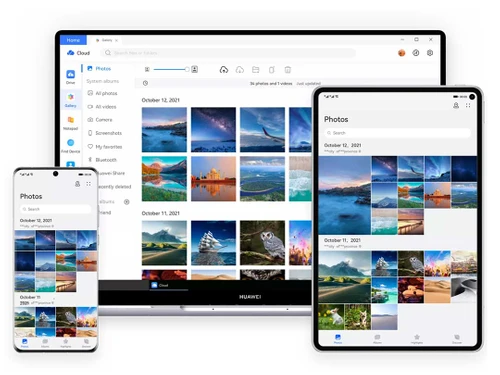Click the copy toolbar icon on laptop
This screenshot has height=375, width=500.
pyautogui.click(x=272, y=70)
